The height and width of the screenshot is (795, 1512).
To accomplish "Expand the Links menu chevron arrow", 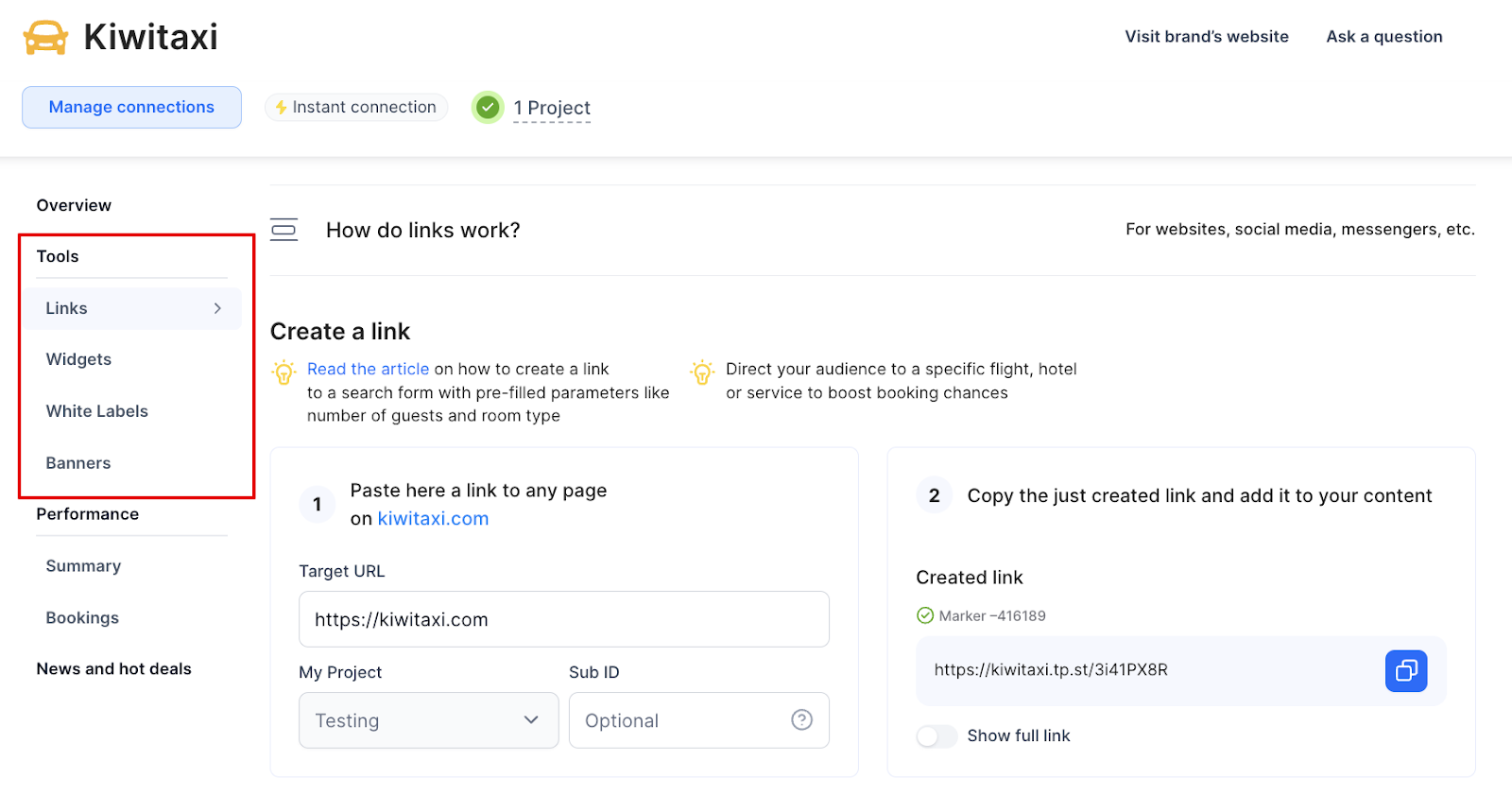I will 217,308.
